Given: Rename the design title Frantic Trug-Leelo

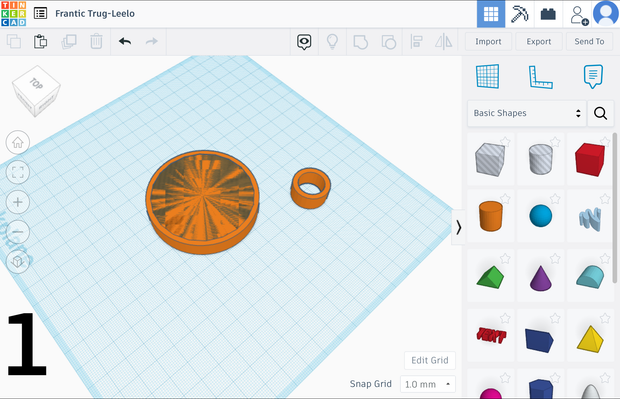Looking at the screenshot, I should click(95, 13).
